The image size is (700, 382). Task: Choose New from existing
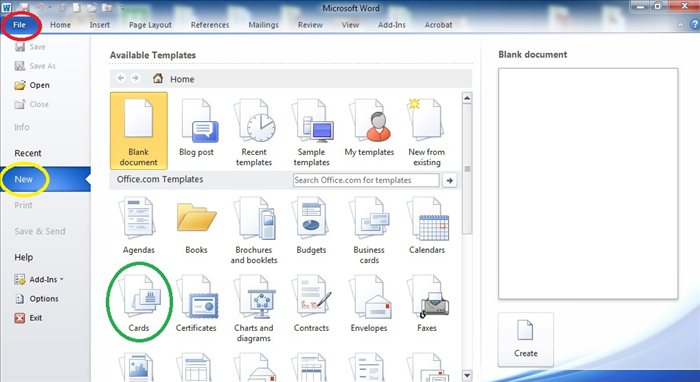tap(427, 133)
